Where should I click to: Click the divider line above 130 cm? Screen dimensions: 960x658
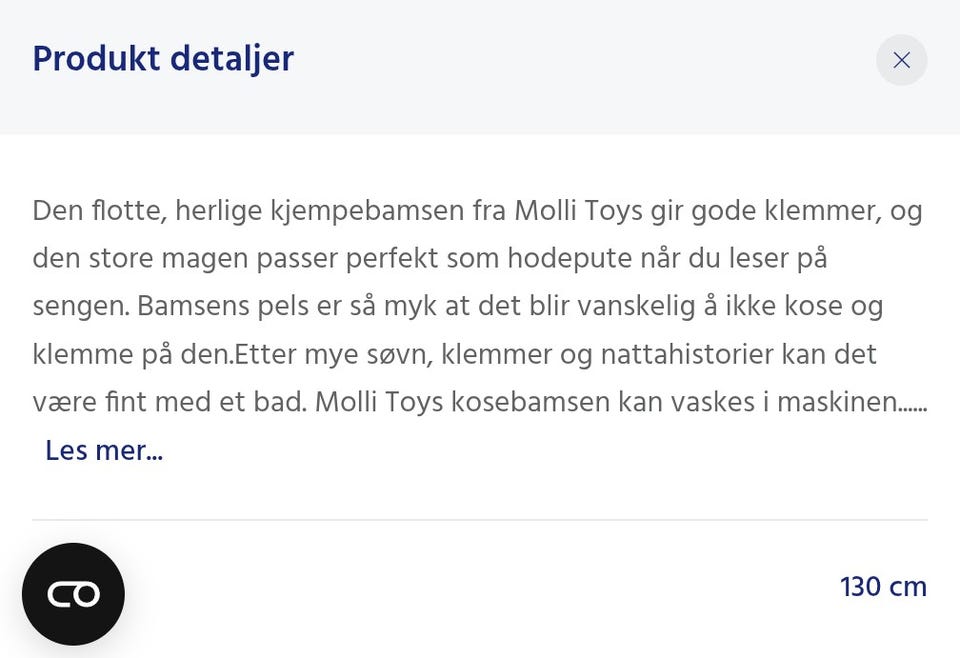pyautogui.click(x=480, y=520)
